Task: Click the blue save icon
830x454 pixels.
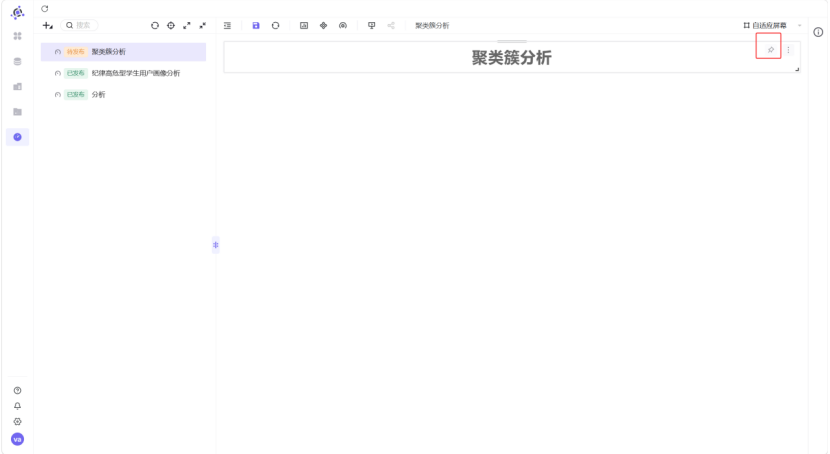Action: (256, 25)
